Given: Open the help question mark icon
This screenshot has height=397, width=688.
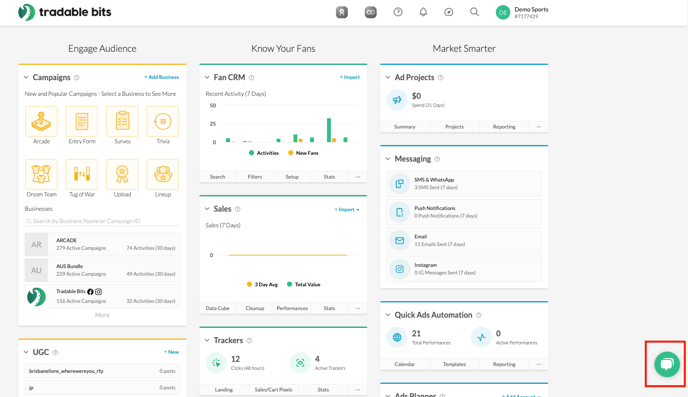Looking at the screenshot, I should pyautogui.click(x=398, y=12).
